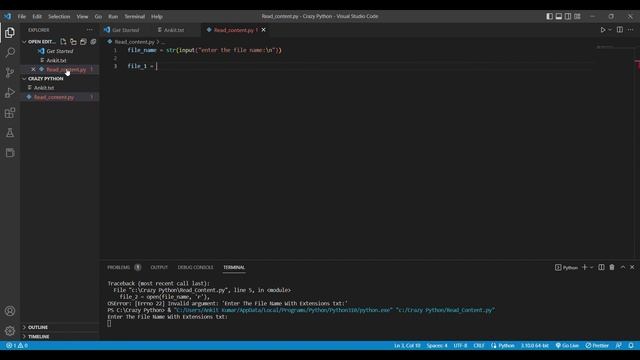This screenshot has width=640, height=360.
Task: Switch to Output panel tab
Action: [159, 267]
